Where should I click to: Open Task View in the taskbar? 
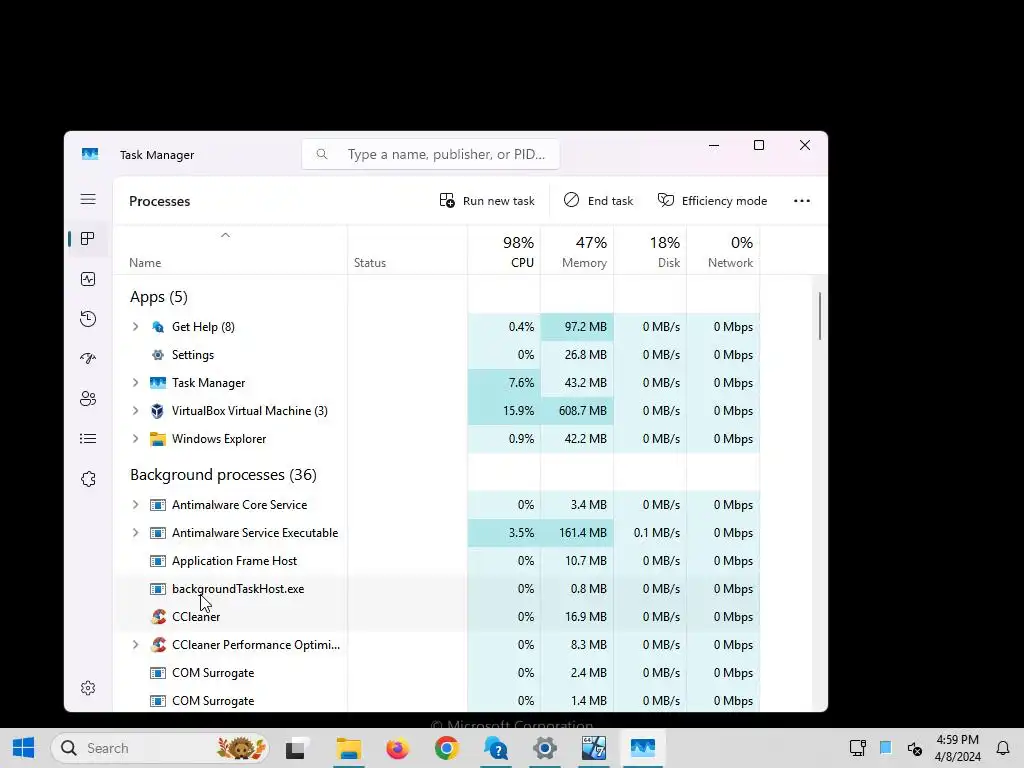point(295,748)
